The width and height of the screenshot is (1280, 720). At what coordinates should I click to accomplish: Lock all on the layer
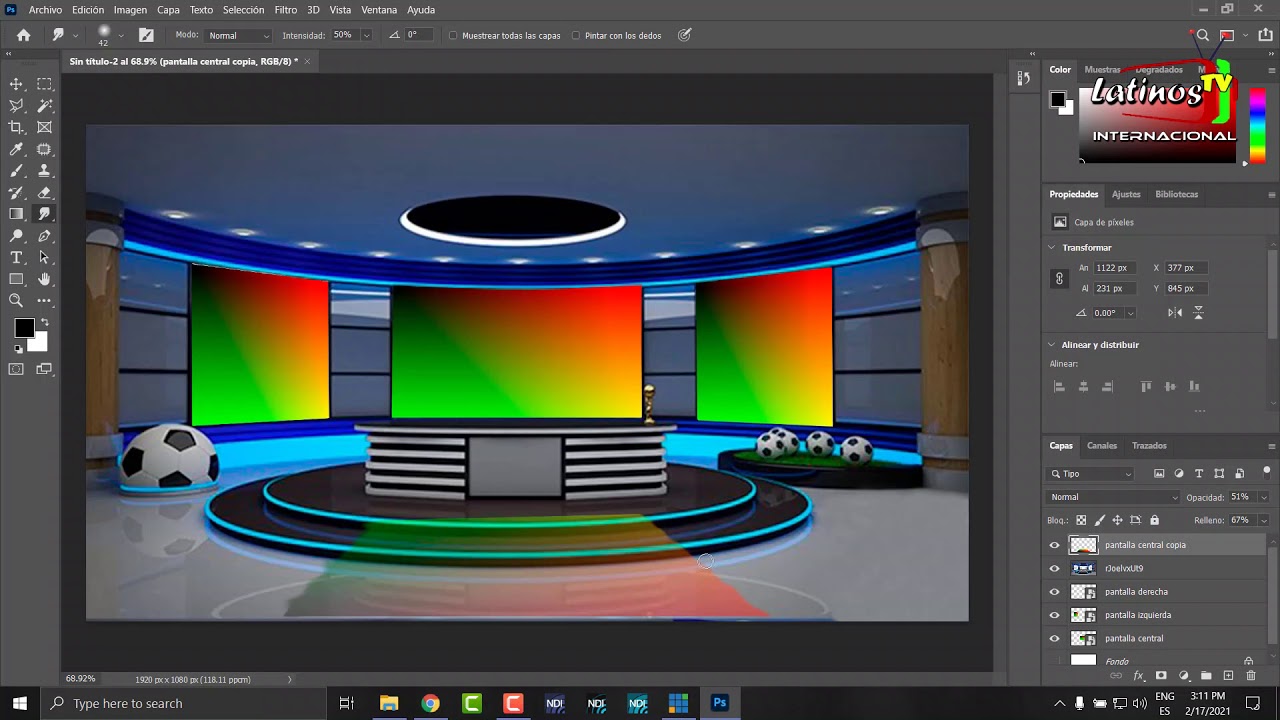(x=1154, y=520)
